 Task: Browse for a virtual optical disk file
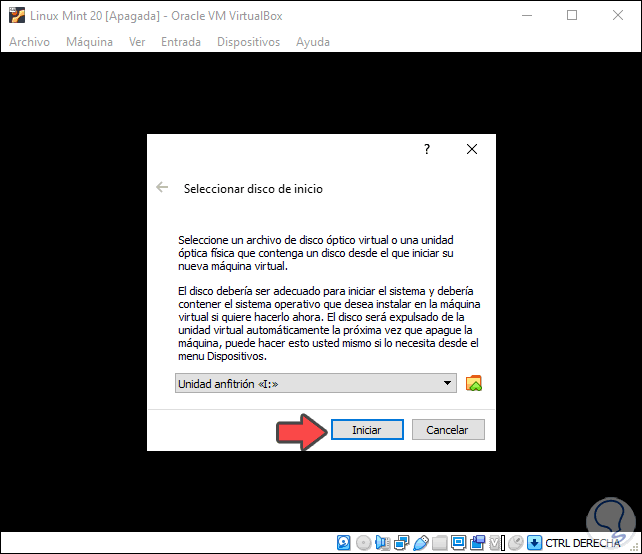(474, 383)
